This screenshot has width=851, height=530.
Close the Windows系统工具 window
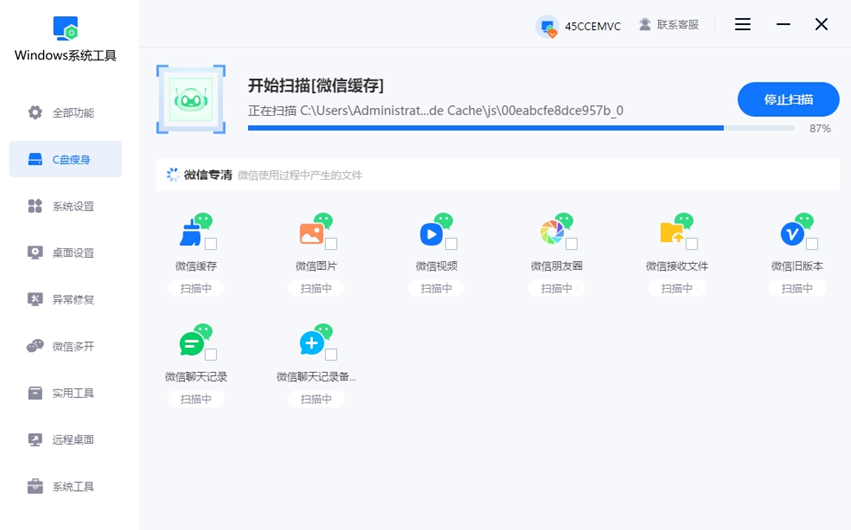(821, 24)
